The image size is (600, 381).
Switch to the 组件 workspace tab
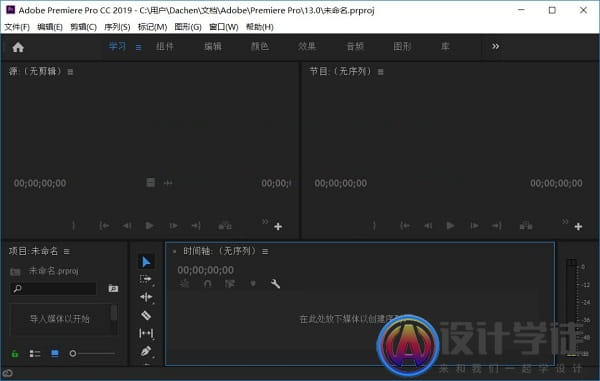165,47
